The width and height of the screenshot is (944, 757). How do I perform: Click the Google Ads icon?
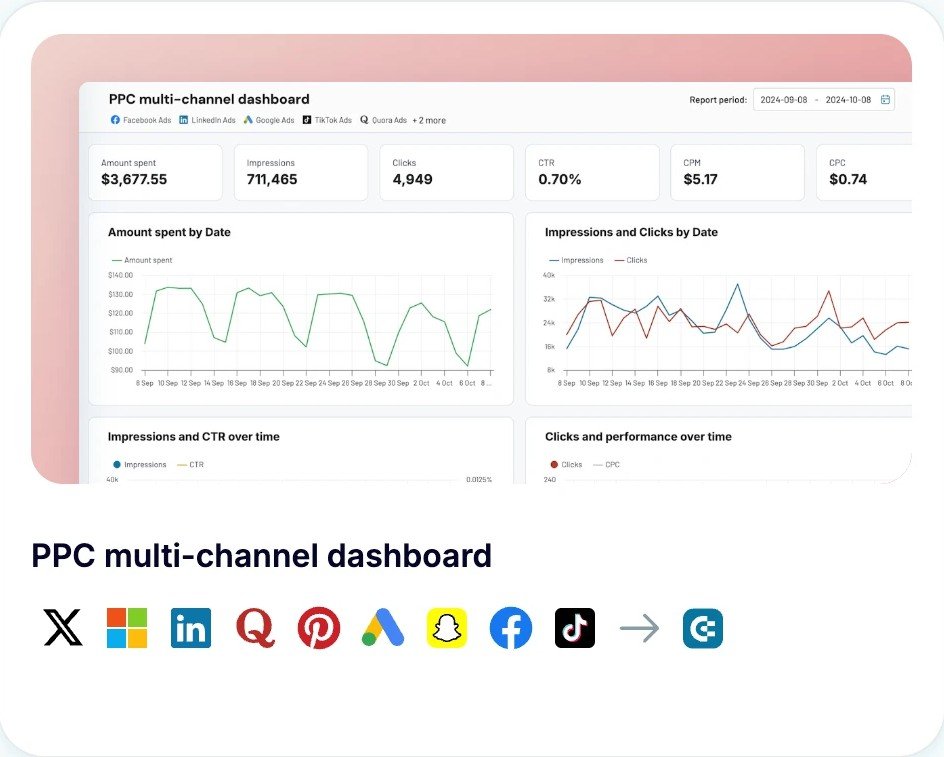pos(383,628)
